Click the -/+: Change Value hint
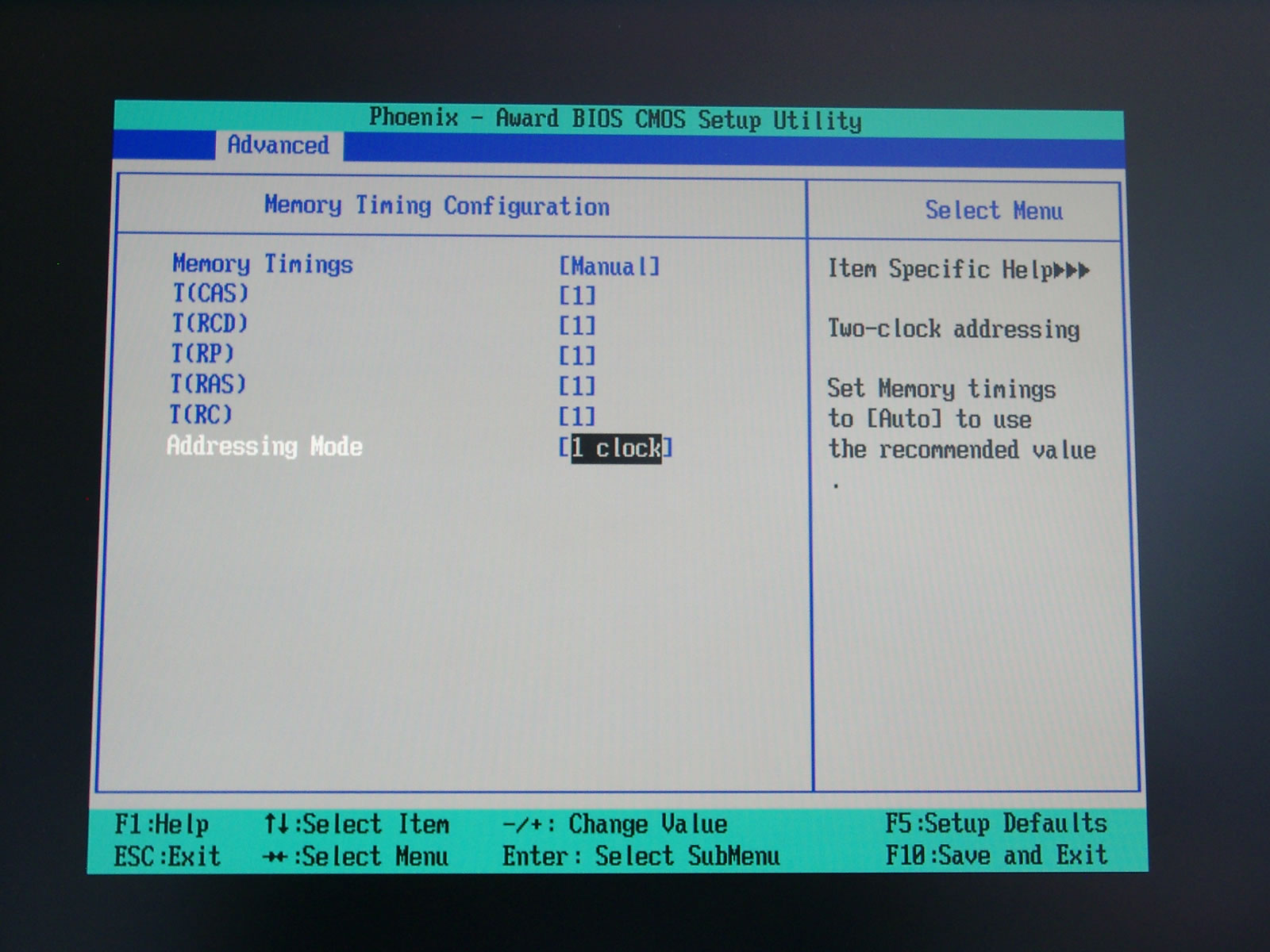Screen dimensions: 1270x952 point(615,824)
